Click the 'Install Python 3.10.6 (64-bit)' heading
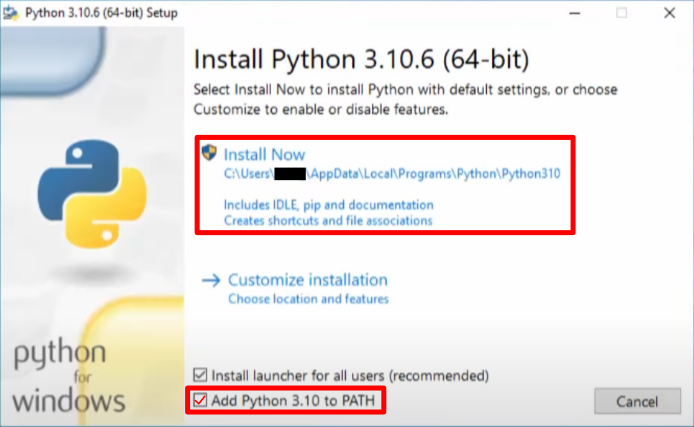694x427 pixels. 362,59
